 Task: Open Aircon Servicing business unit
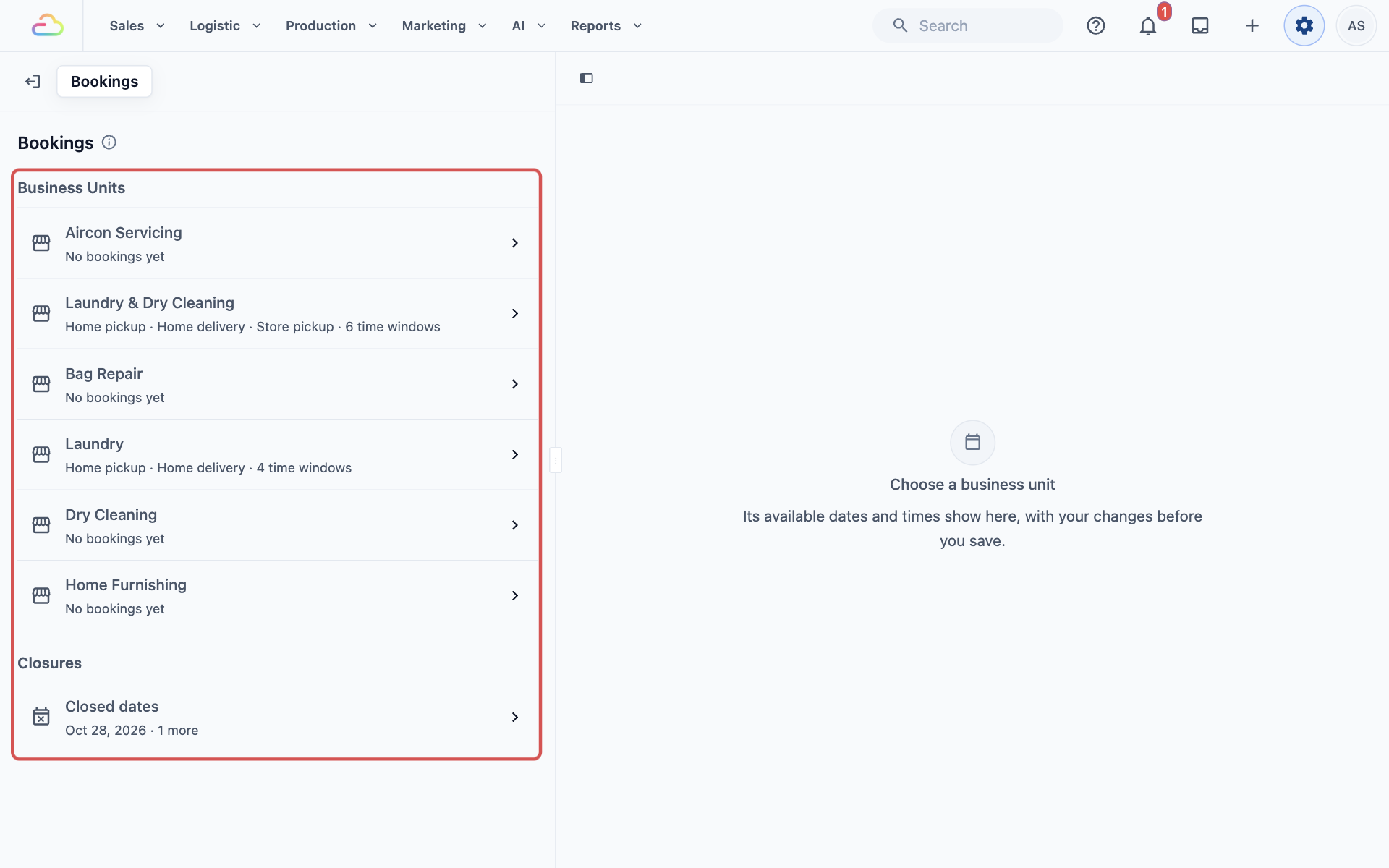(278, 243)
